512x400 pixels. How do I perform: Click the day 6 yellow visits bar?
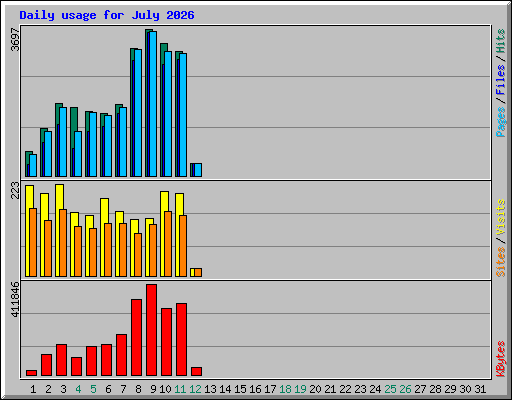click(x=103, y=237)
